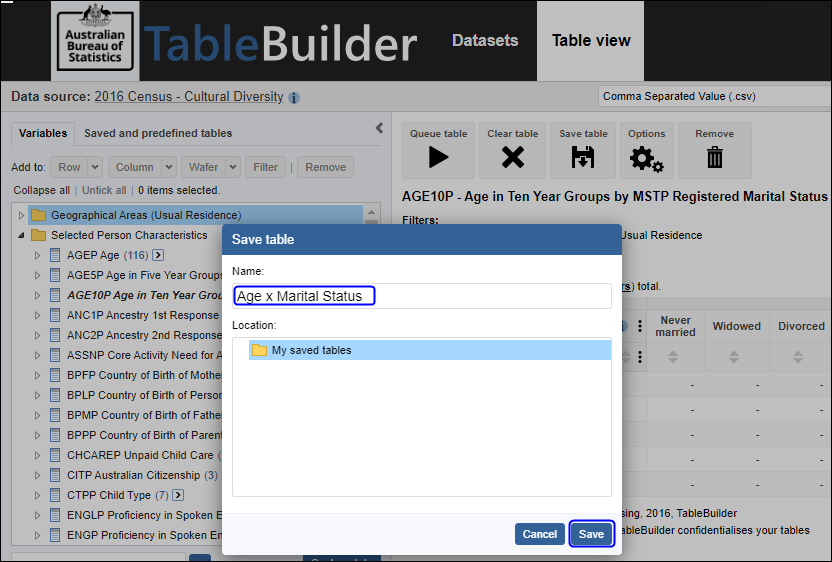This screenshot has width=832, height=562.
Task: Open the Column dropdown arrow
Action: click(169, 167)
